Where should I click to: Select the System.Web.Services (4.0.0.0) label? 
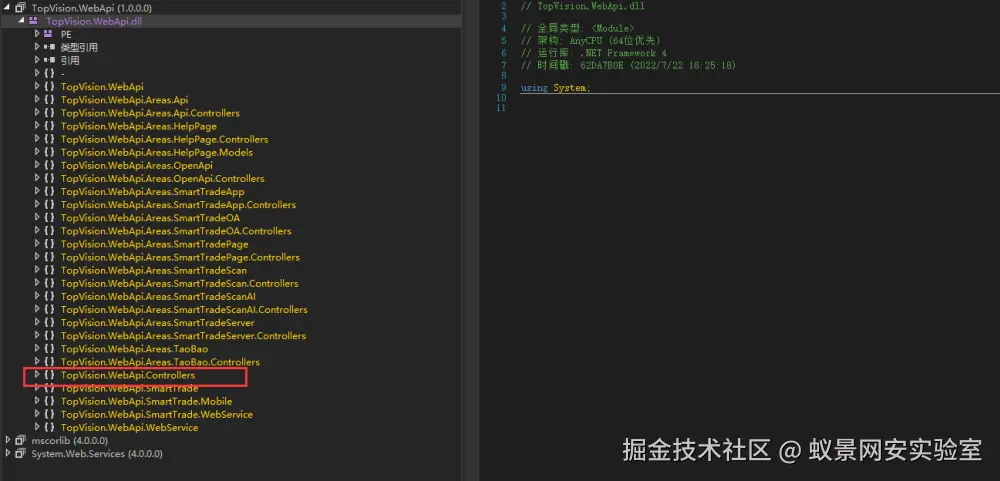97,454
